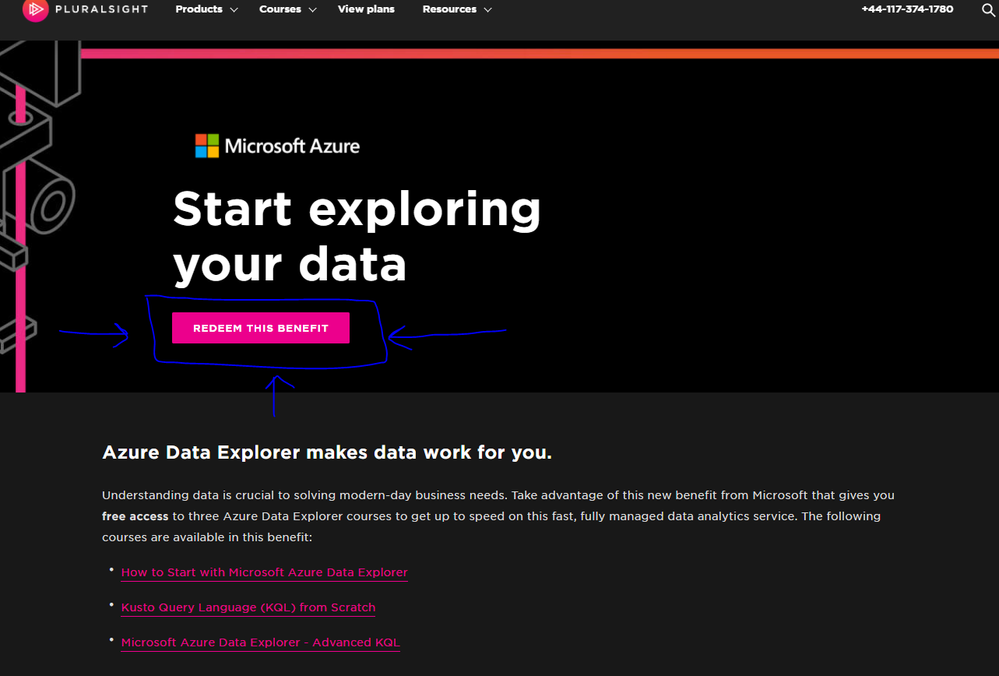Go to View plans
Image resolution: width=999 pixels, height=676 pixels.
pos(366,10)
